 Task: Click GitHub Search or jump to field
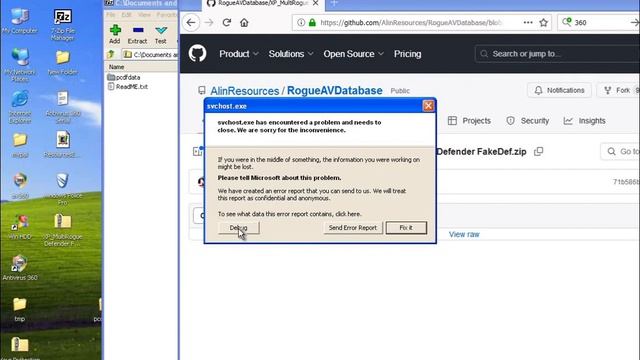[557, 54]
